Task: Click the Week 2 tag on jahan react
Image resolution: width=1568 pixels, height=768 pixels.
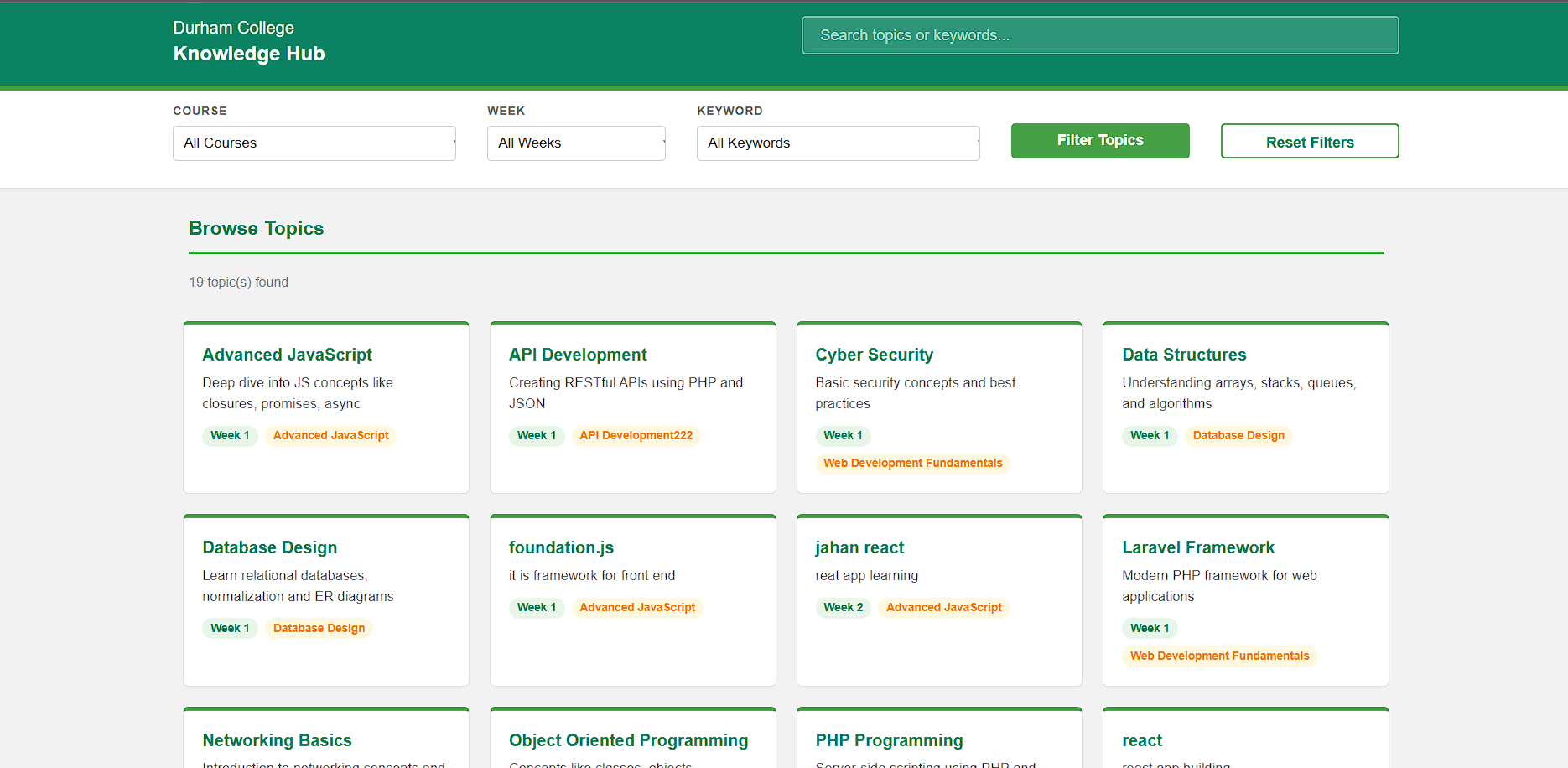Action: pos(843,608)
